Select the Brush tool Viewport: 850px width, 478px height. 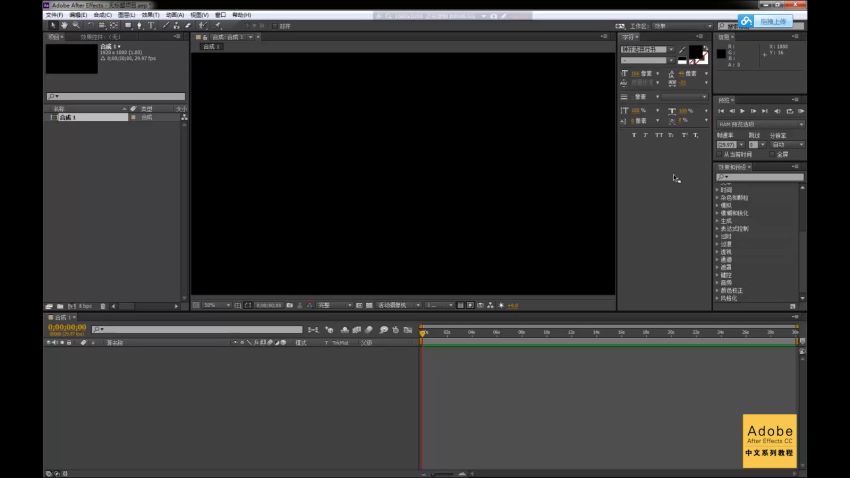pos(165,25)
